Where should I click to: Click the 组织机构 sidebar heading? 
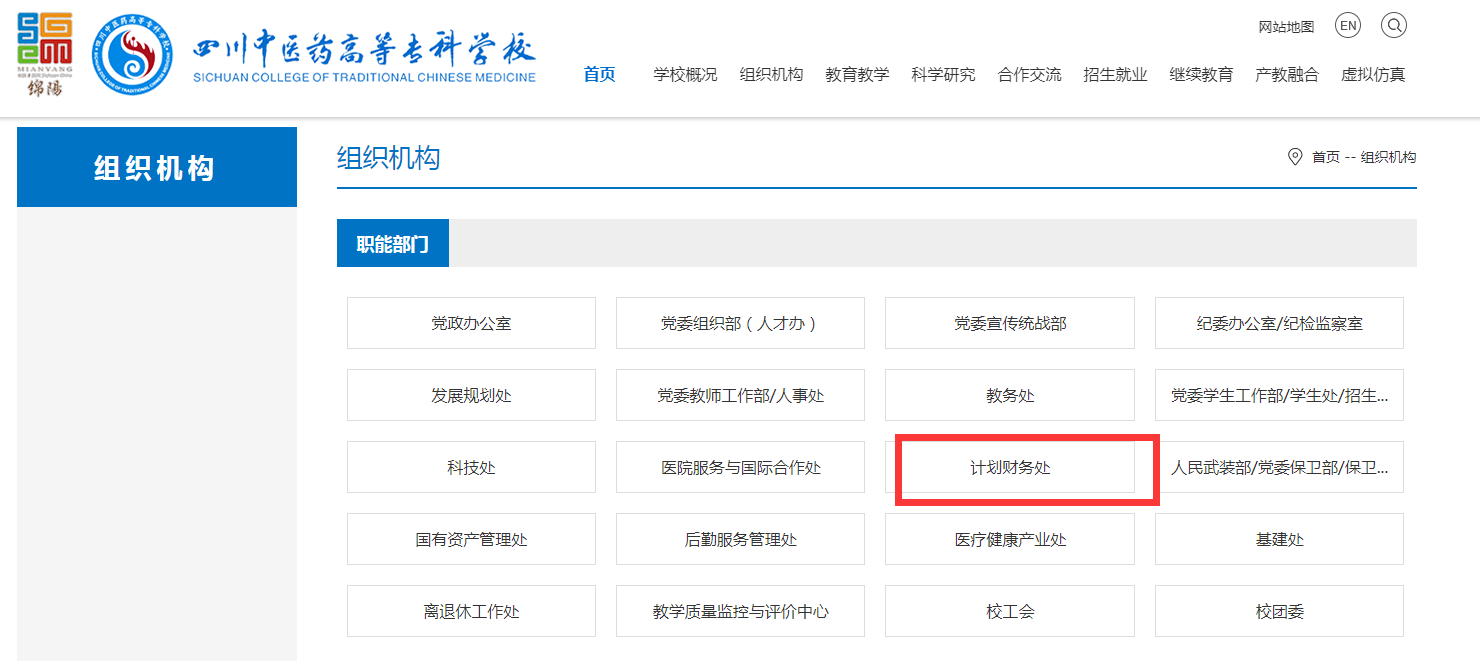(x=156, y=168)
